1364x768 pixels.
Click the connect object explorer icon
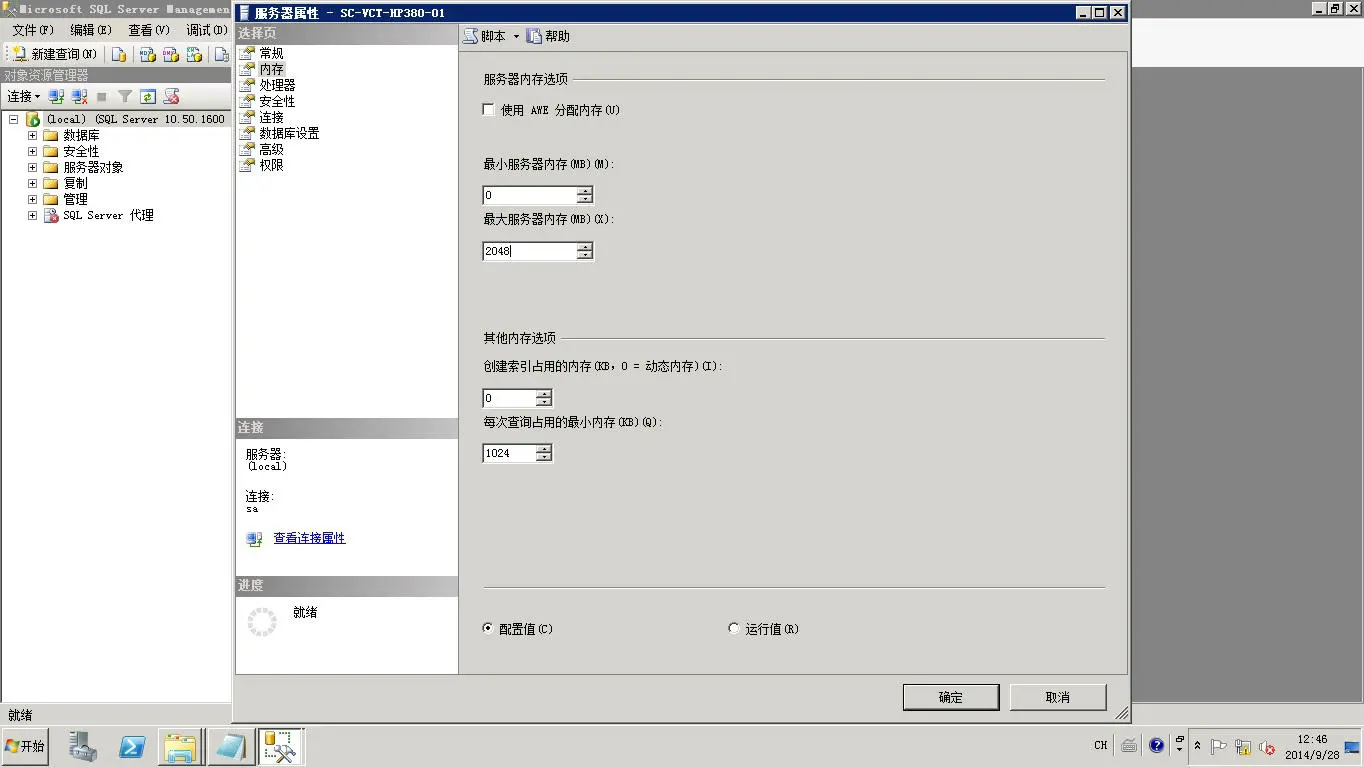pos(57,96)
